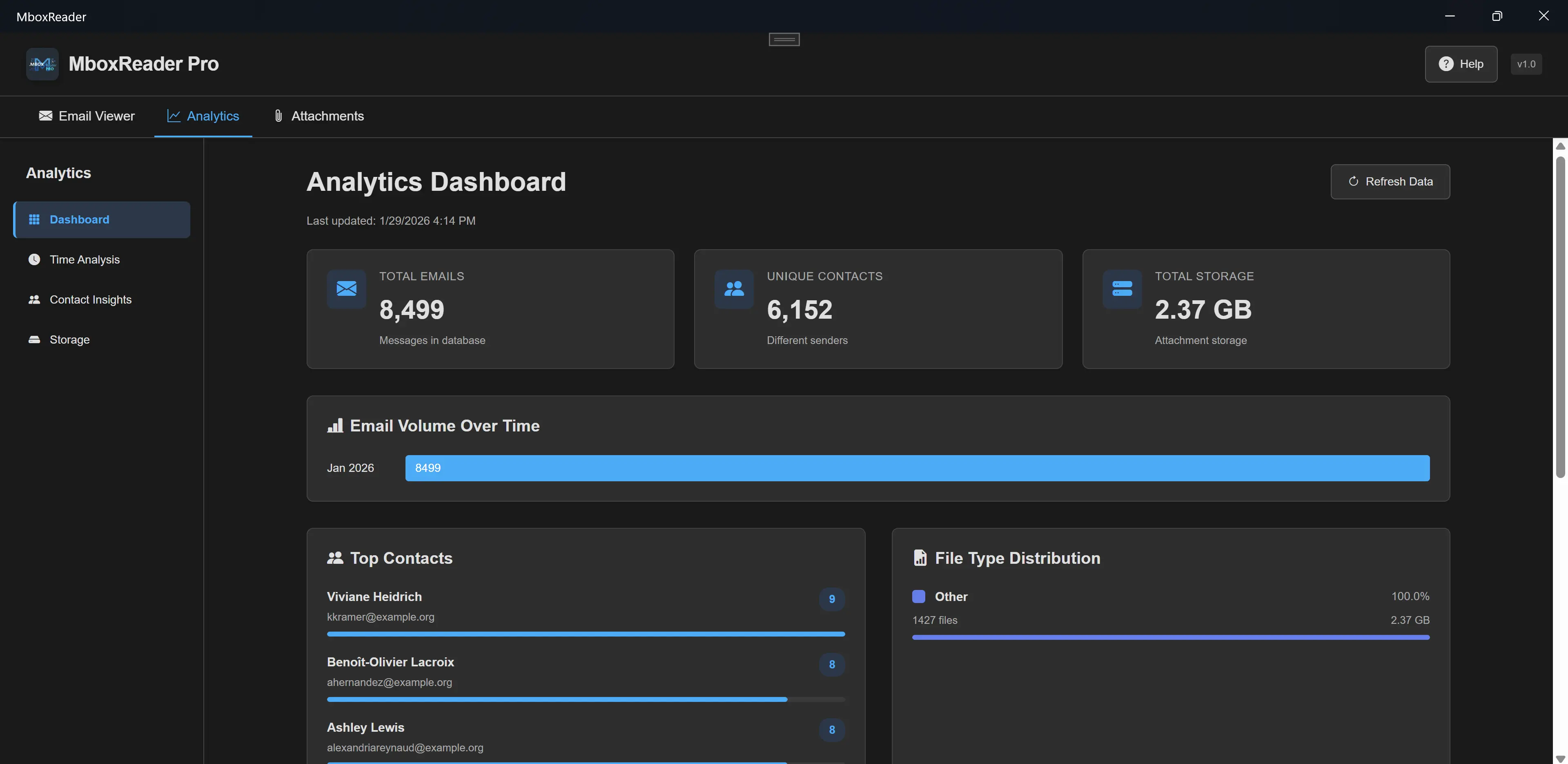The image size is (1568, 764).
Task: Click the file icon beside File Type Distribution
Action: point(919,557)
